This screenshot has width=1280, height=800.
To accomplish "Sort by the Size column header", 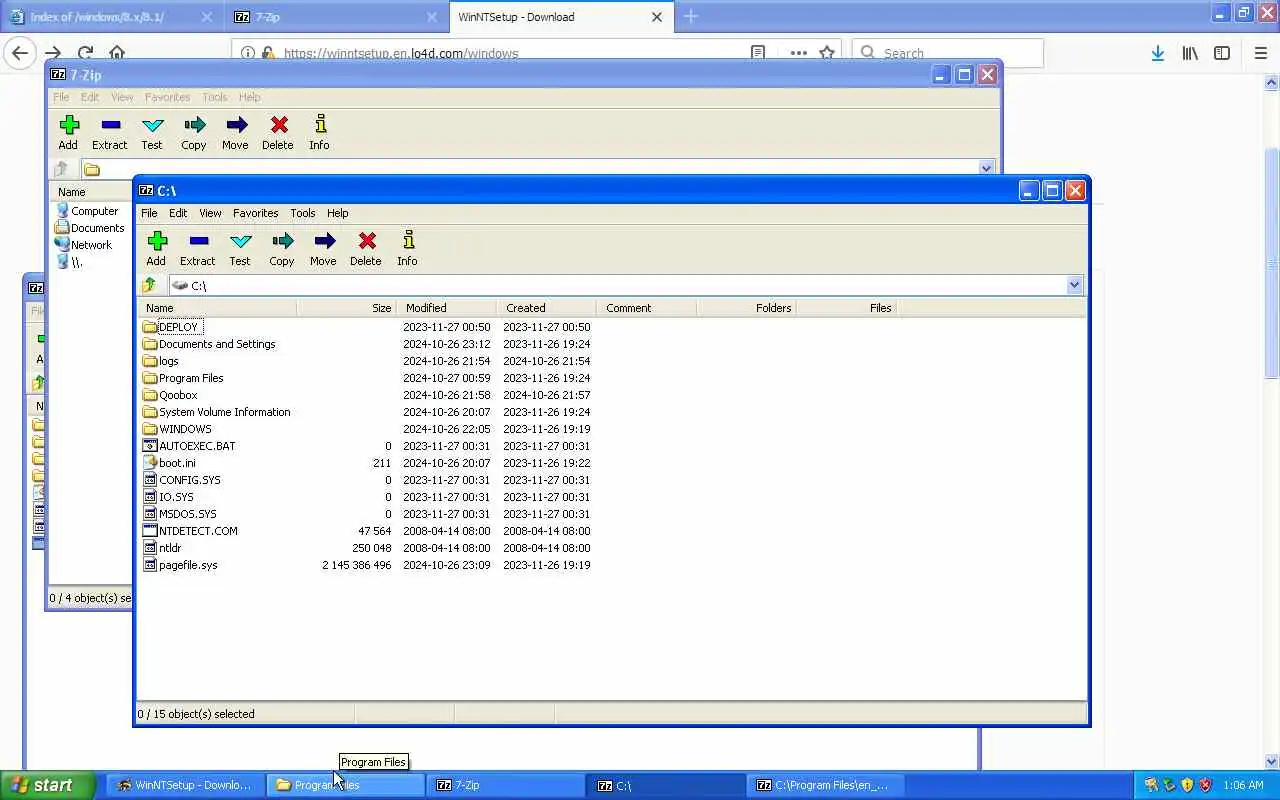I will pyautogui.click(x=346, y=308).
